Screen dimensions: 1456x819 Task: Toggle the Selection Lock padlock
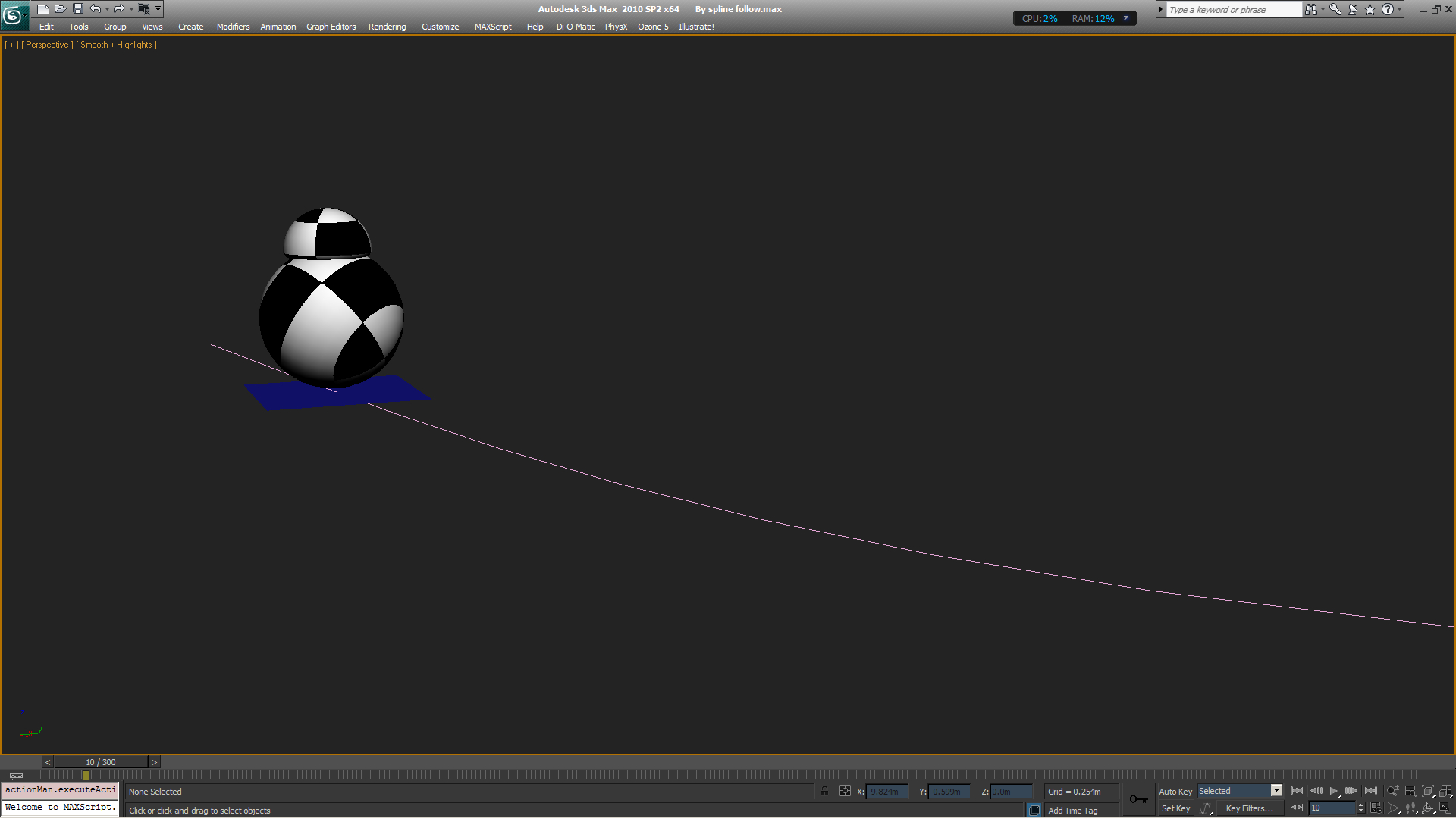click(824, 791)
